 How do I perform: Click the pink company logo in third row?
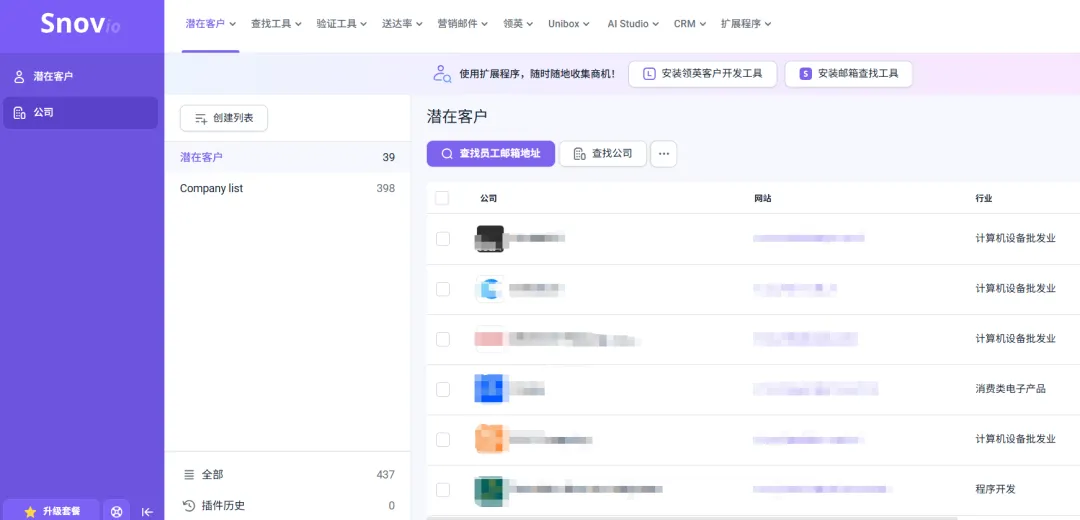490,339
